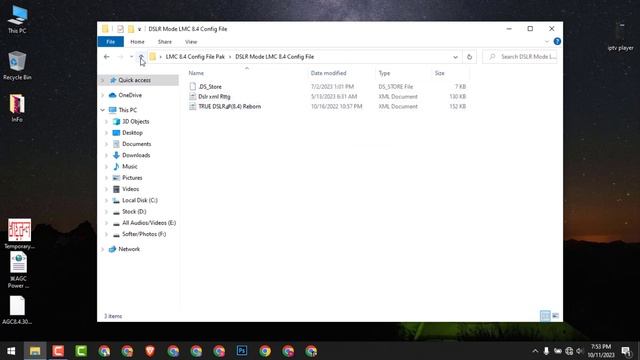Select OneDrive in navigation pane
640x360 pixels.
coord(130,95)
